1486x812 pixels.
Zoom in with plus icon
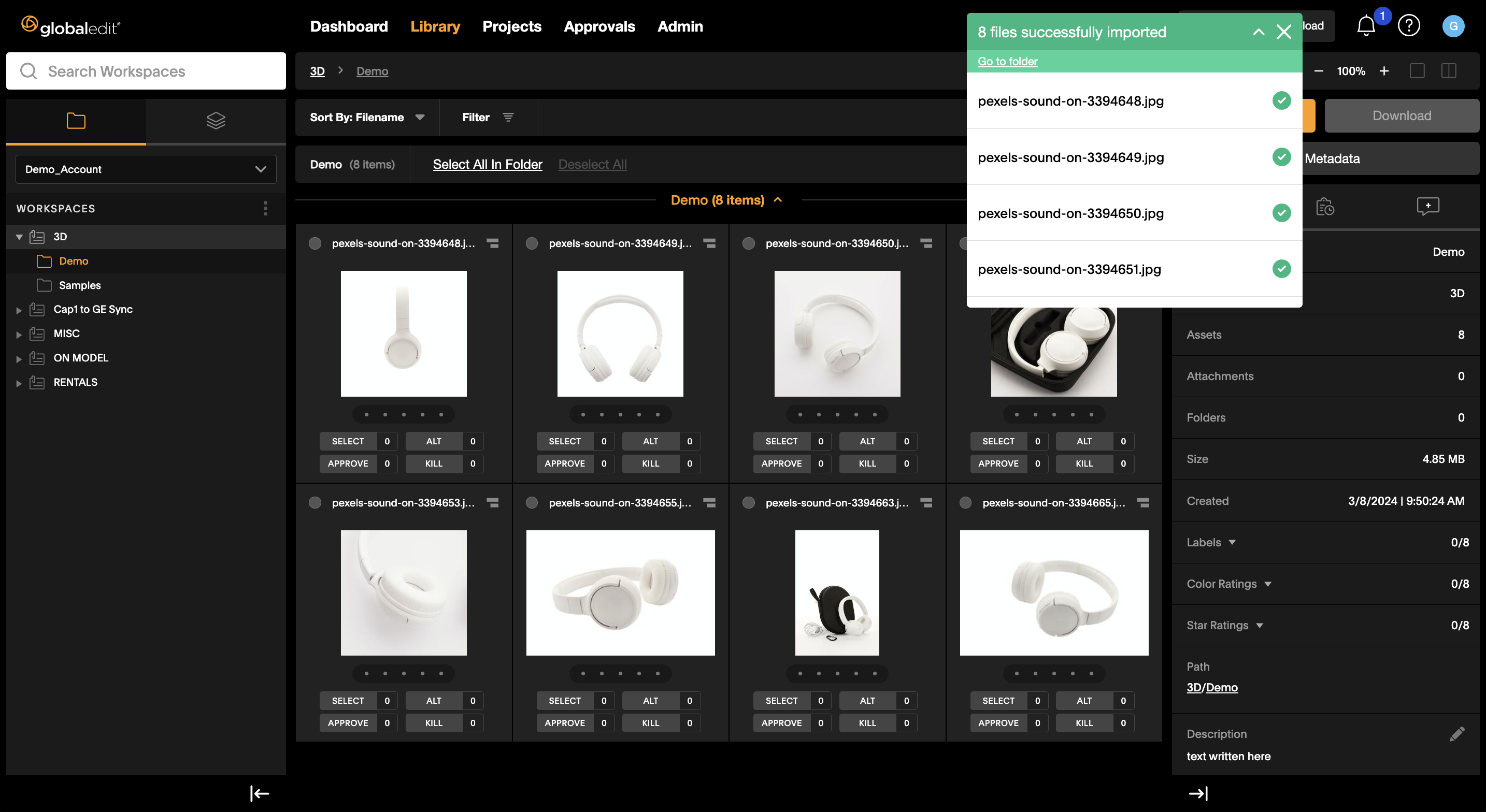click(x=1384, y=71)
